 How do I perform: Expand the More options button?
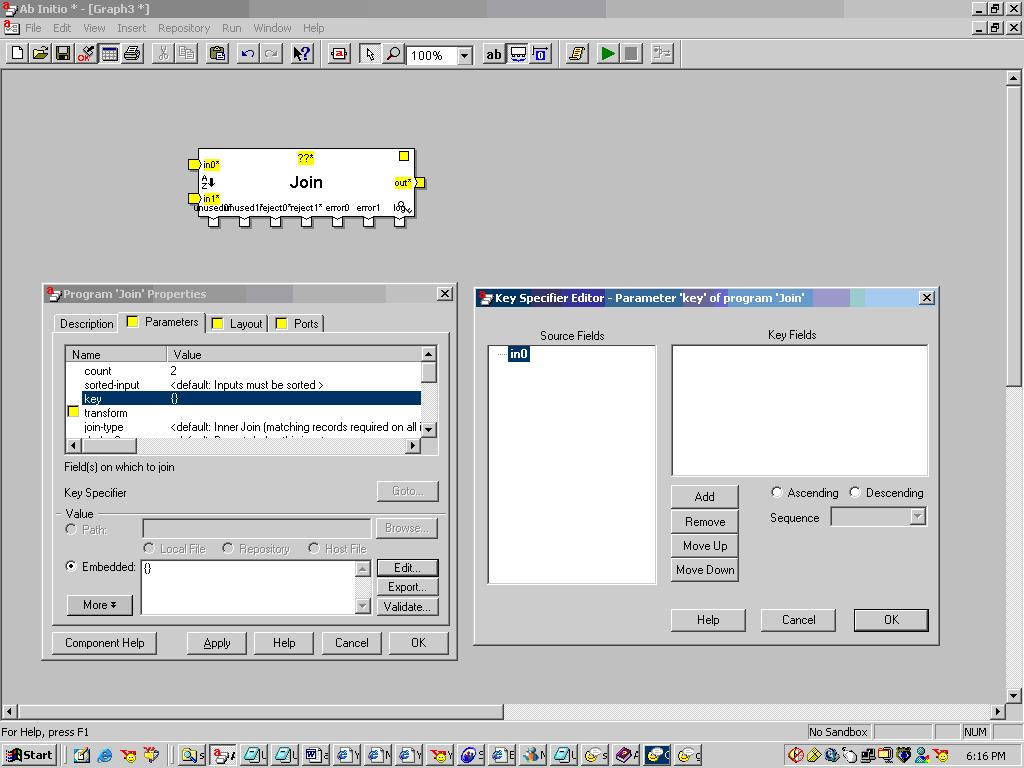pos(99,605)
